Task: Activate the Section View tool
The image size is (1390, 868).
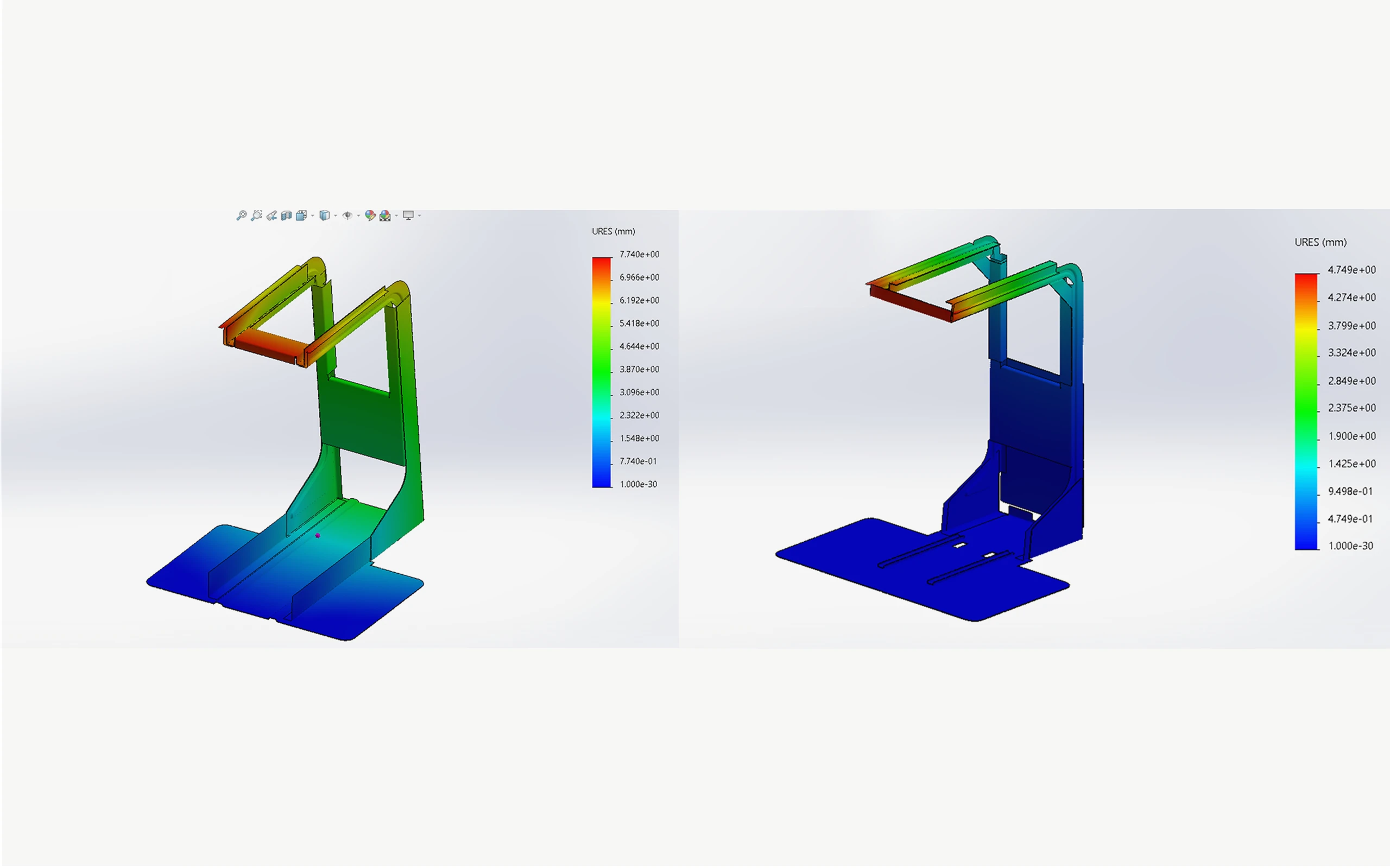Action: [286, 216]
